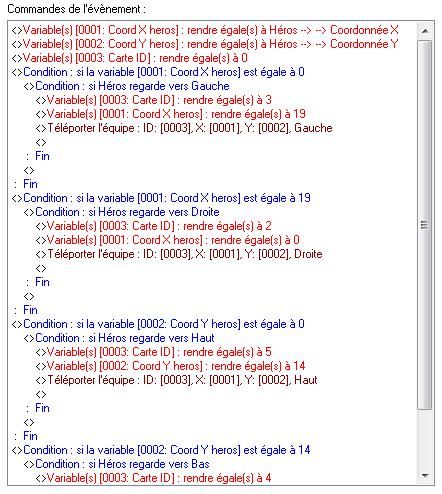Select the Téléporter l'équipe Haut command
Image resolution: width=442 pixels, height=494 pixels.
[177, 380]
